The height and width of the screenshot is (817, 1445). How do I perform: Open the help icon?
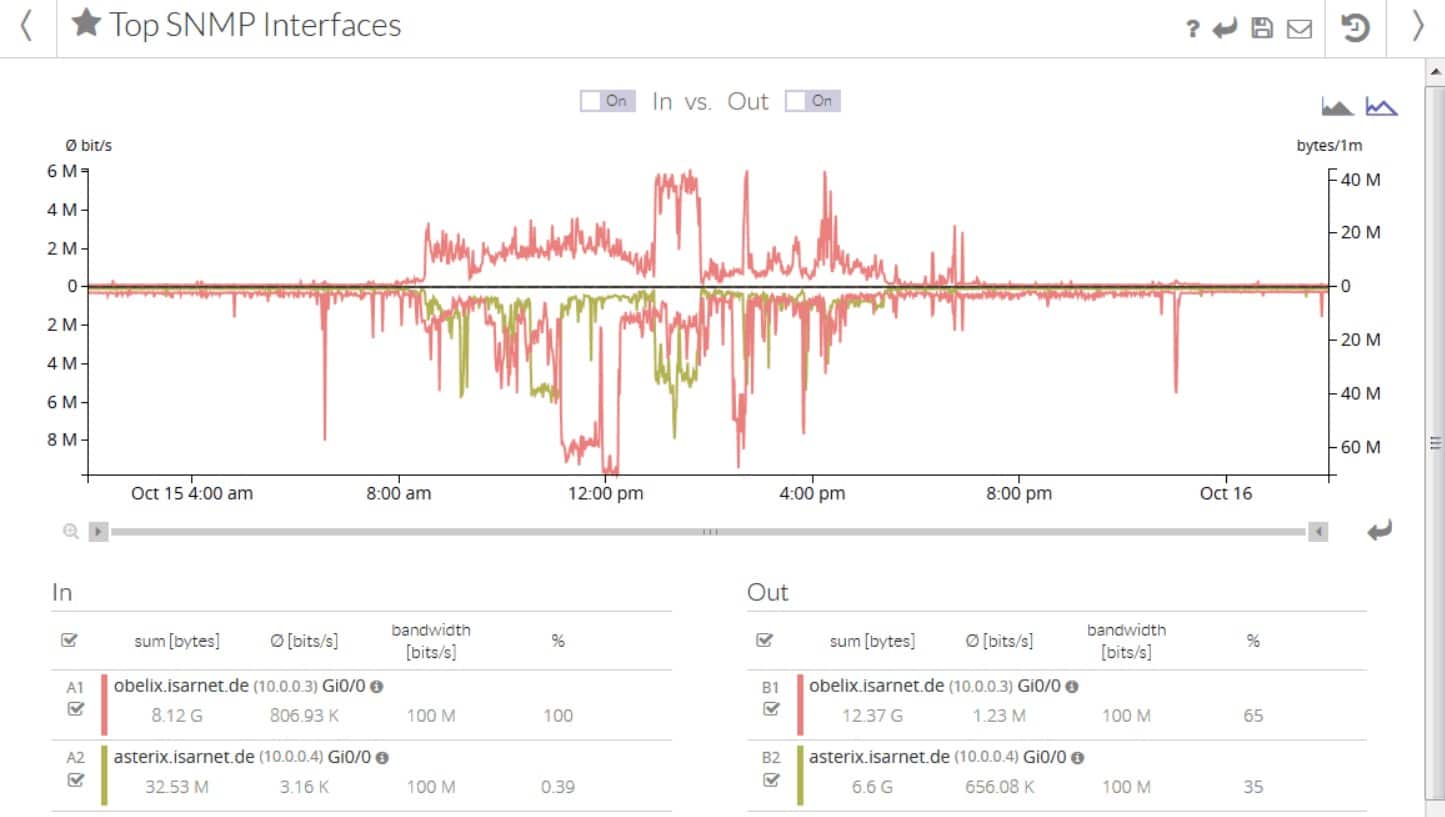[x=1191, y=27]
